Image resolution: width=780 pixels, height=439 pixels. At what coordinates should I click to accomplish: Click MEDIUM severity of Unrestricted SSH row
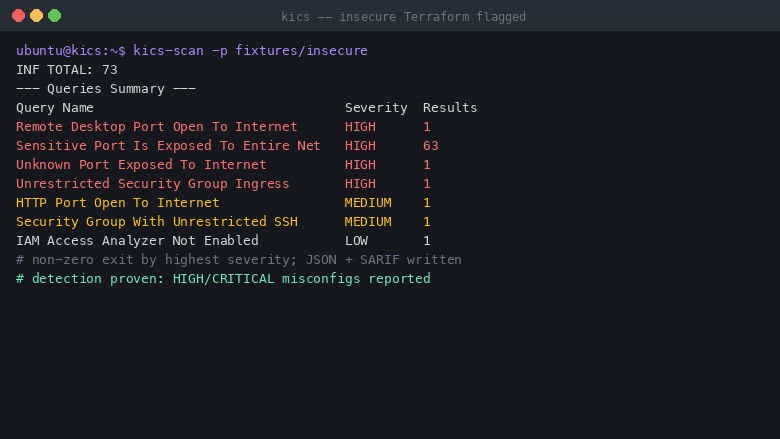pos(368,221)
